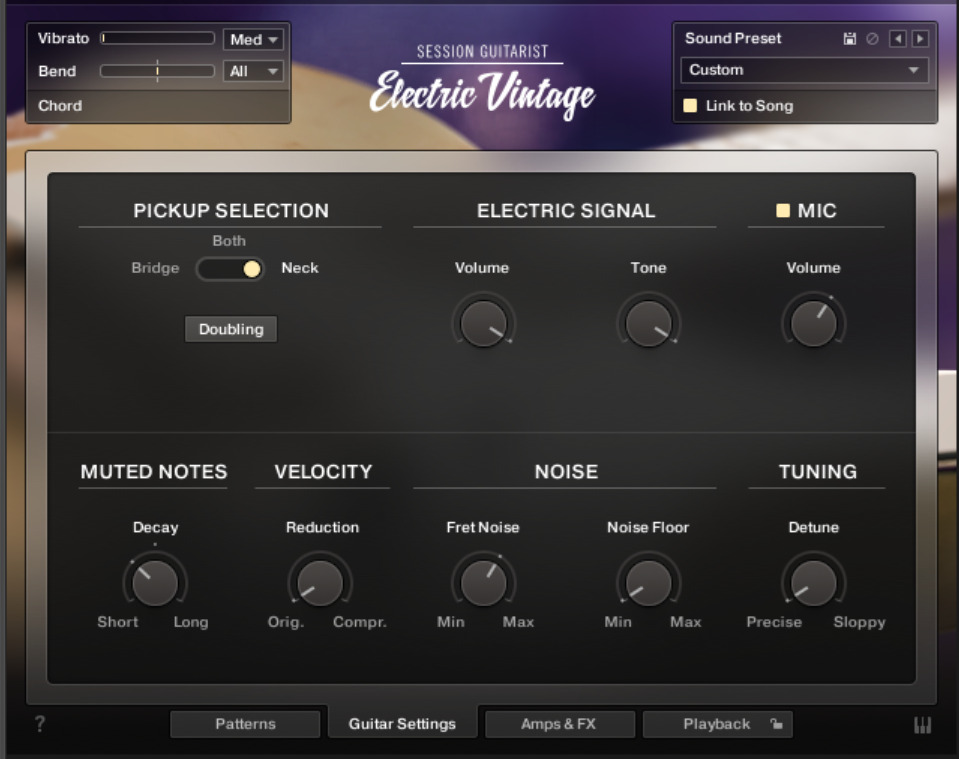
Task: Toggle the pickup selection switch
Action: pyautogui.click(x=230, y=269)
